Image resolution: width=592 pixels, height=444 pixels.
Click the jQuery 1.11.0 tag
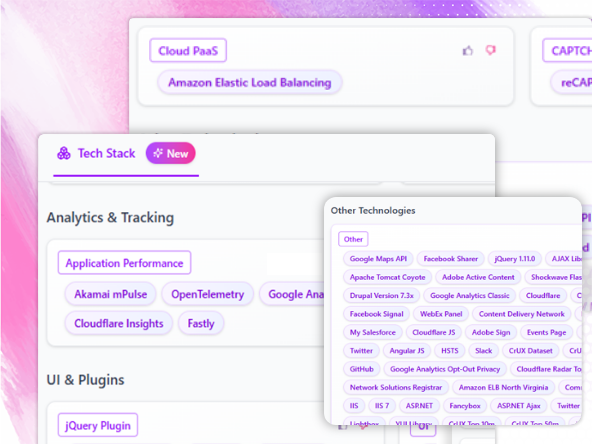coord(515,259)
